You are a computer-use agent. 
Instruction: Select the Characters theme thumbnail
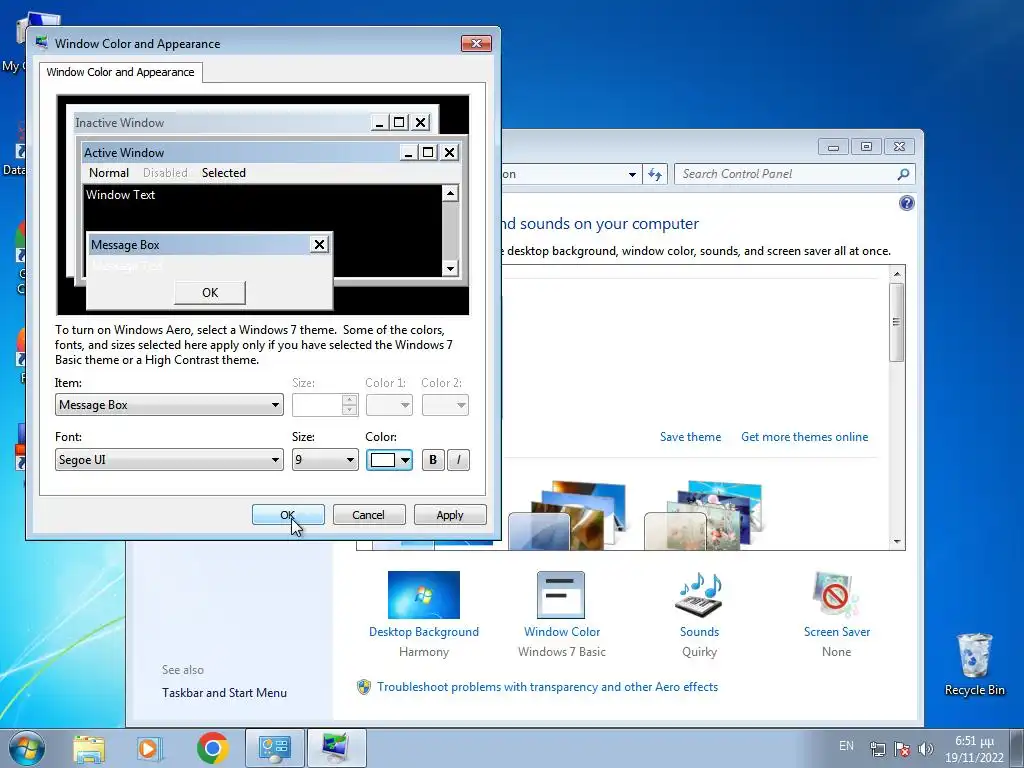[703, 516]
